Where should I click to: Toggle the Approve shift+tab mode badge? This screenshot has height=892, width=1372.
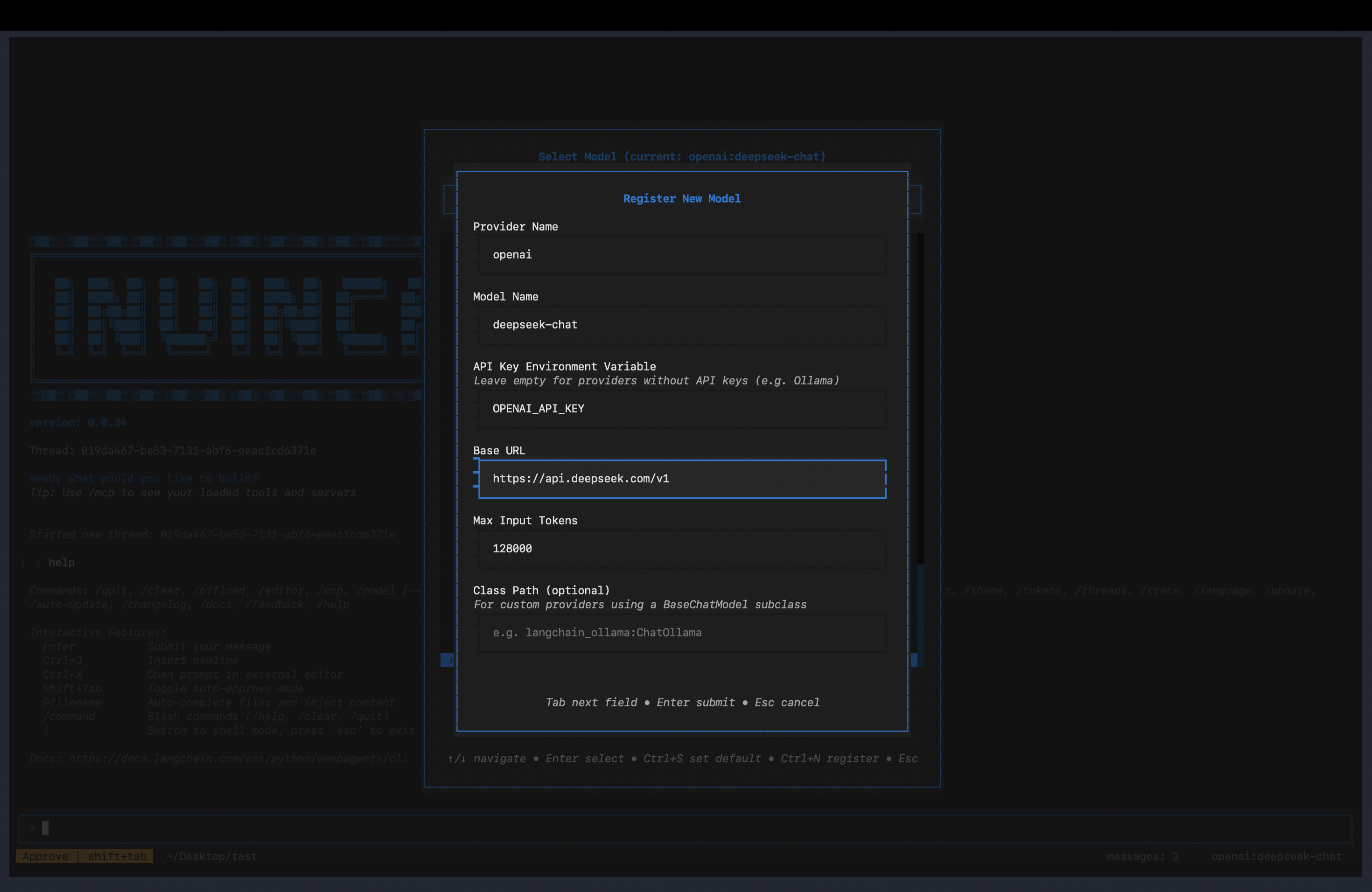click(x=84, y=857)
